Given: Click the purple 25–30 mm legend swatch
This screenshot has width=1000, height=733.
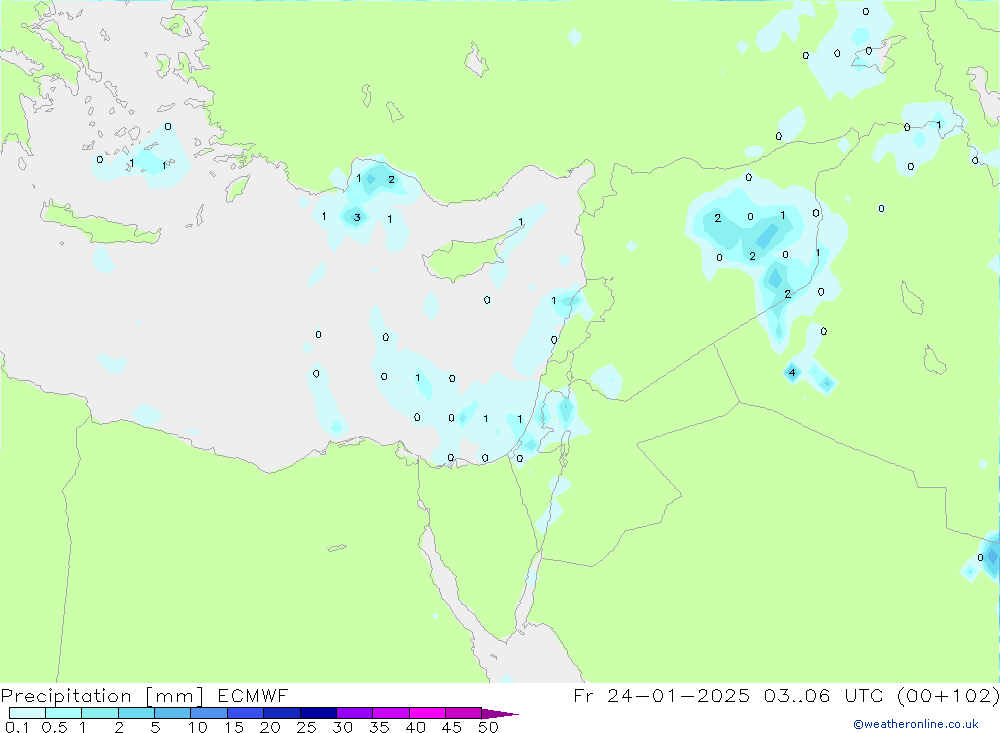Looking at the screenshot, I should pyautogui.click(x=318, y=713).
